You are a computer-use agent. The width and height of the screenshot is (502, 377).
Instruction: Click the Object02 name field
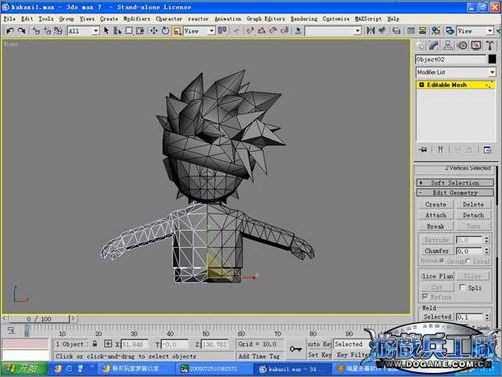451,59
